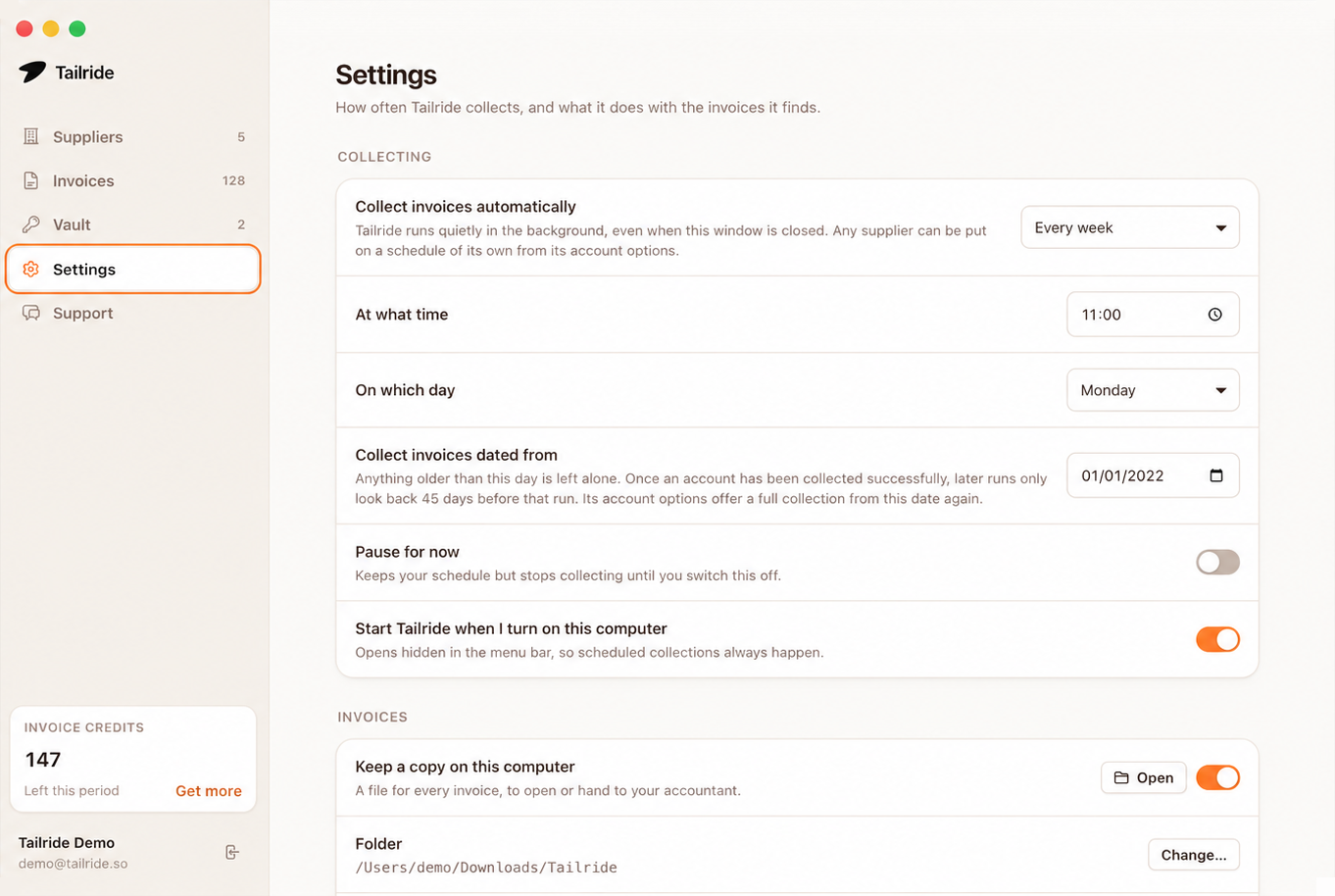Click the Get more credits link
The height and width of the screenshot is (896, 1335).
tap(209, 791)
